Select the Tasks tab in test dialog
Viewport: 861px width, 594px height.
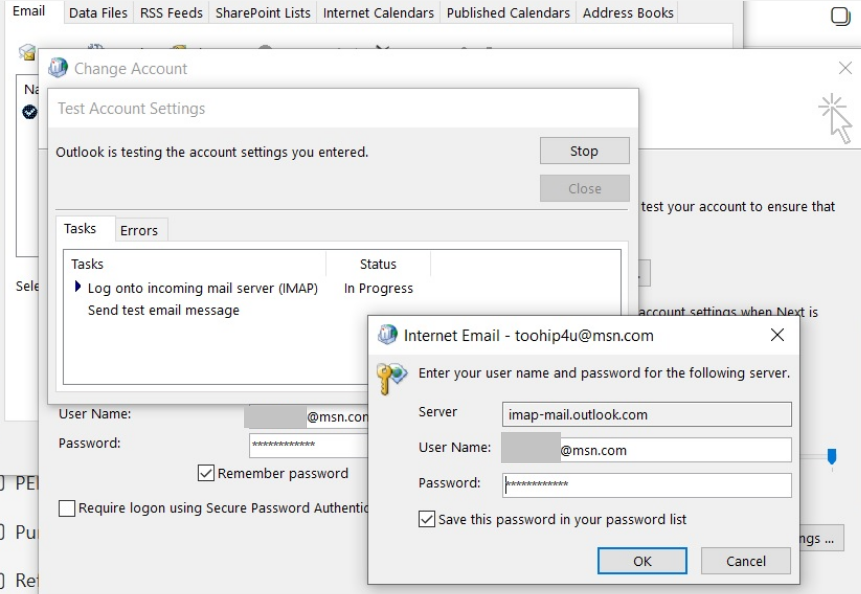pos(80,228)
